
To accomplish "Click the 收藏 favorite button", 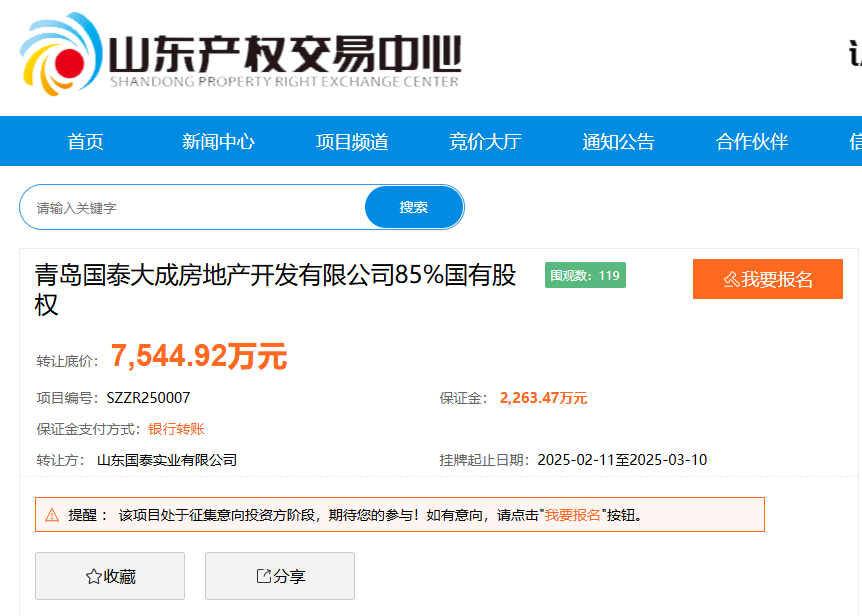I will pyautogui.click(x=110, y=576).
